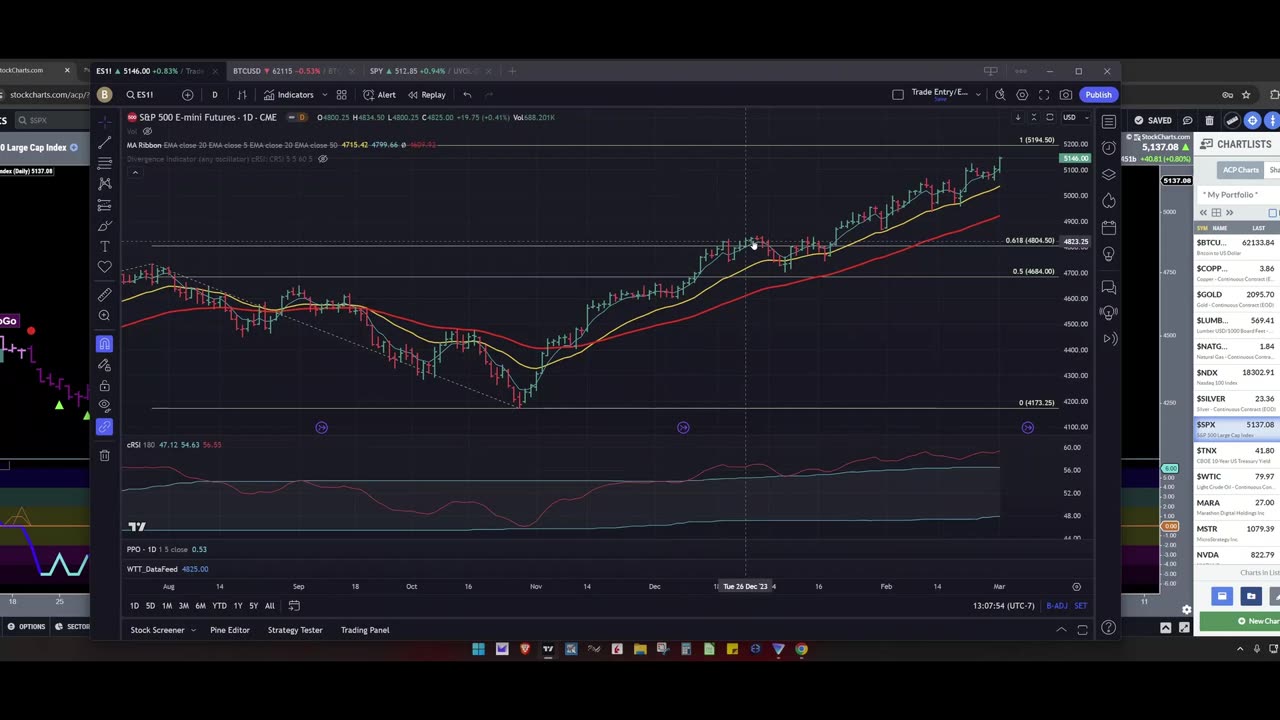Undo the last chart action
The image size is (1280, 720).
coord(467,95)
